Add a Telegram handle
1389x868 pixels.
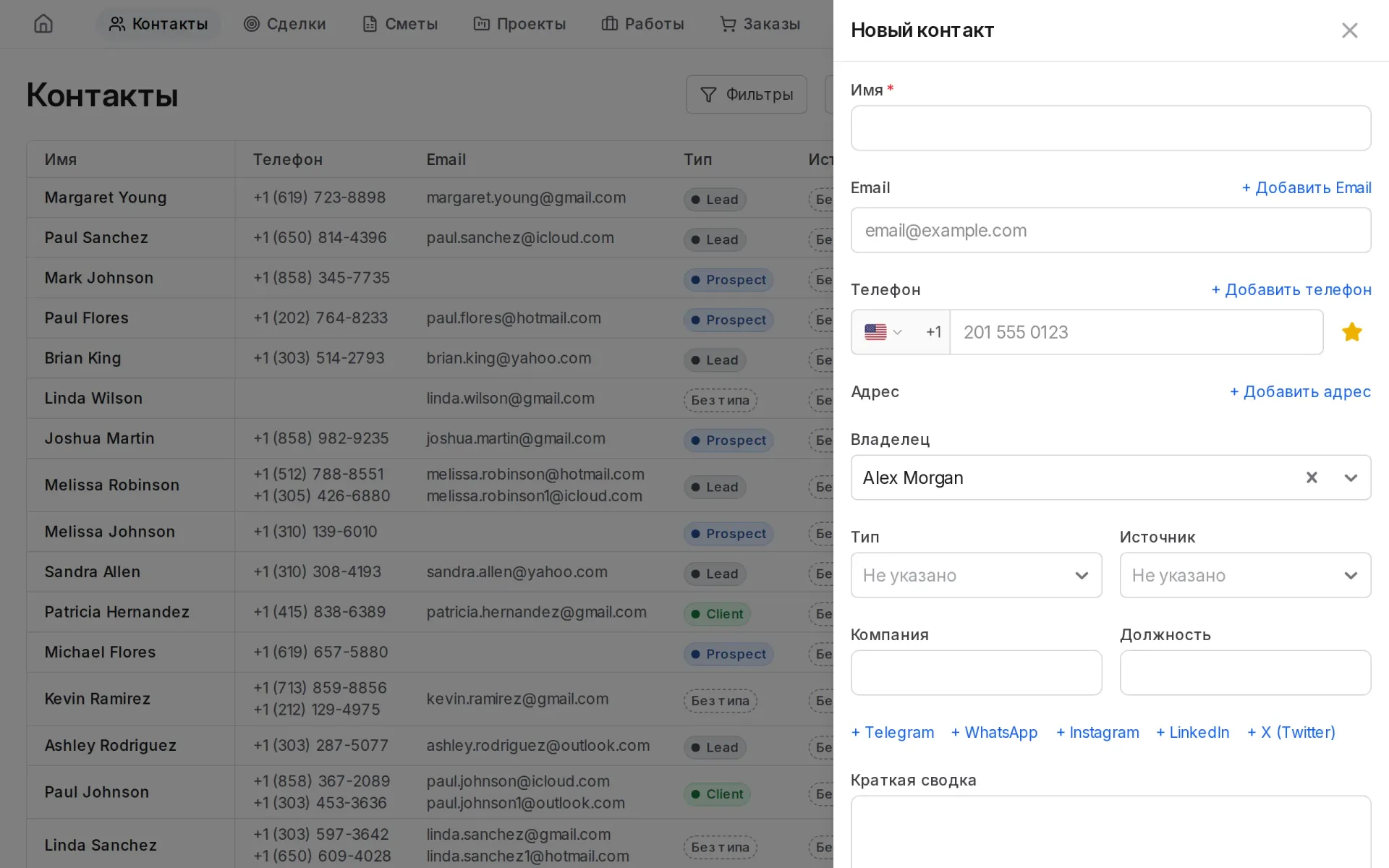coord(893,732)
